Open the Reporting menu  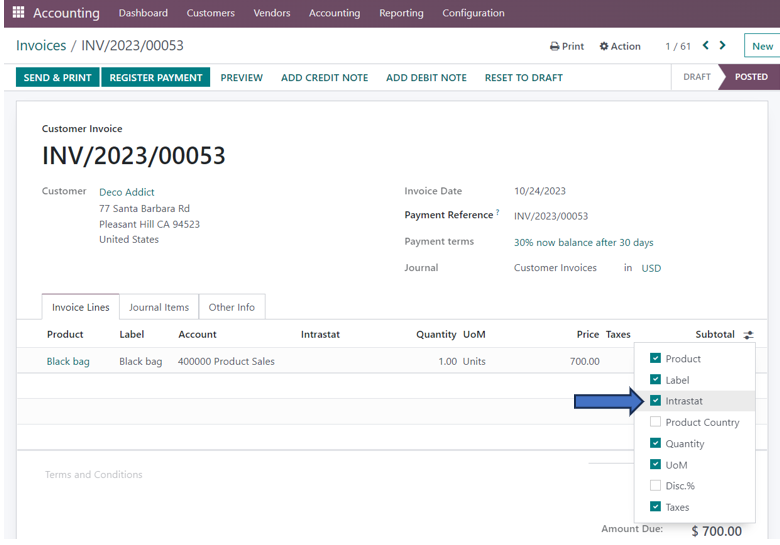click(x=401, y=13)
